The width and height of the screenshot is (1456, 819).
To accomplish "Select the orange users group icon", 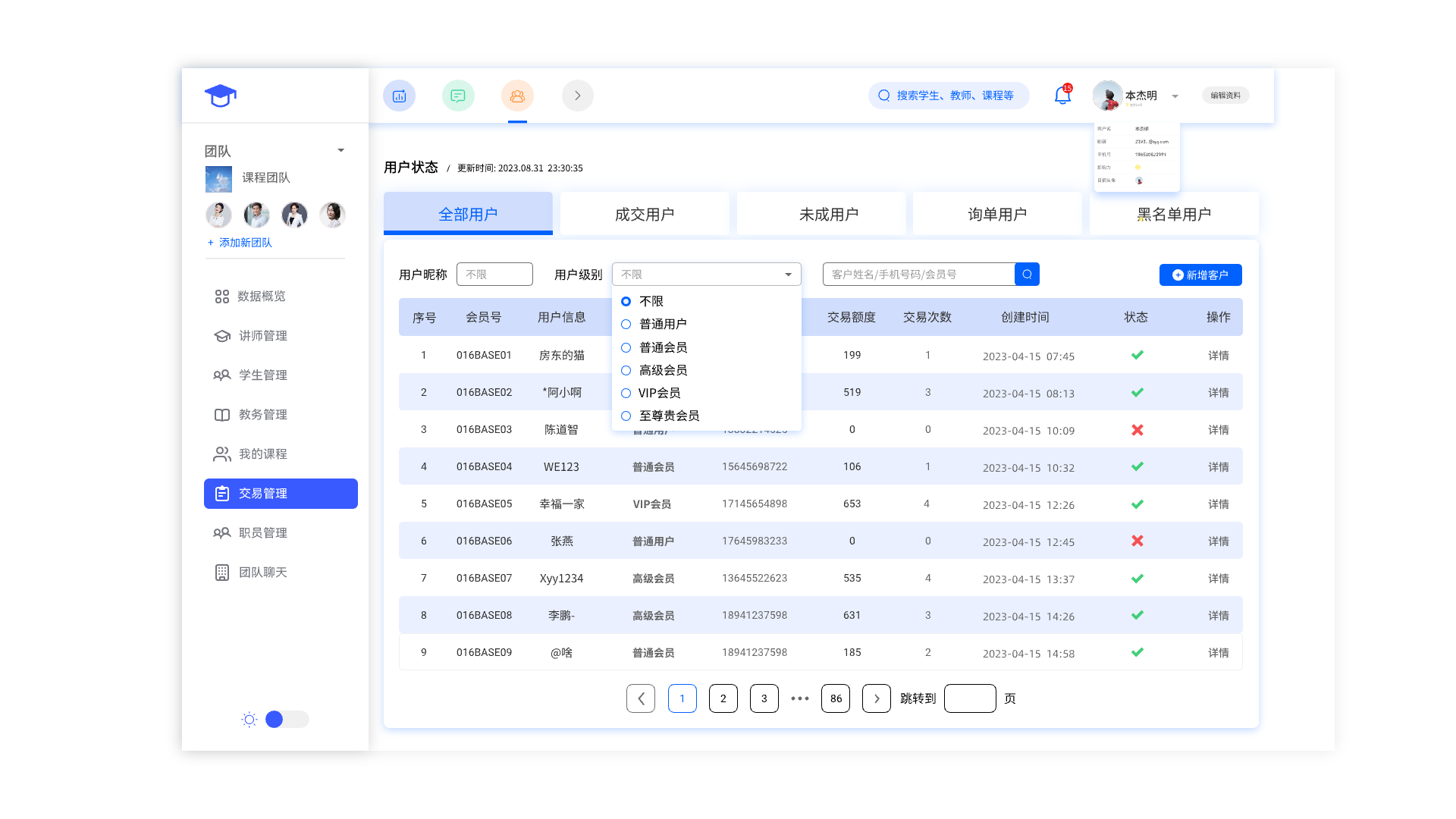I will pyautogui.click(x=517, y=96).
